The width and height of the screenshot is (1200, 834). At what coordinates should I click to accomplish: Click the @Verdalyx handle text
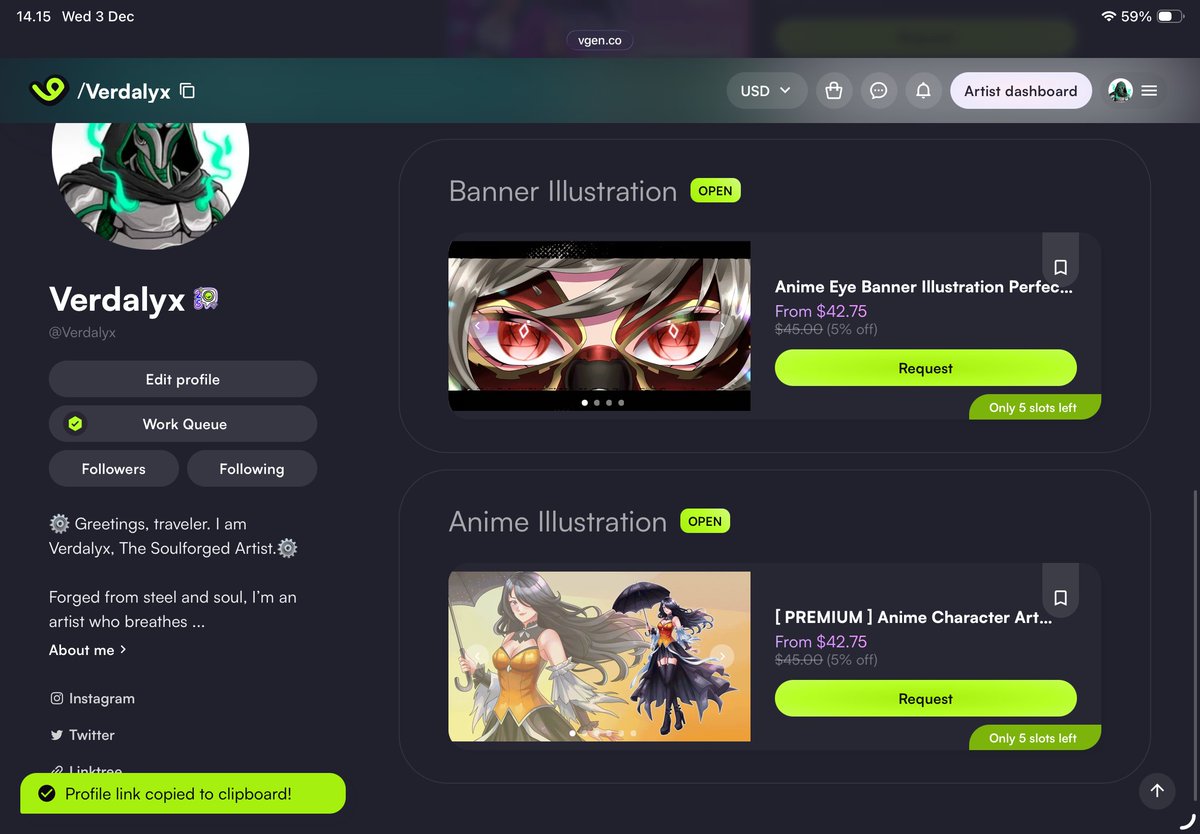(82, 332)
